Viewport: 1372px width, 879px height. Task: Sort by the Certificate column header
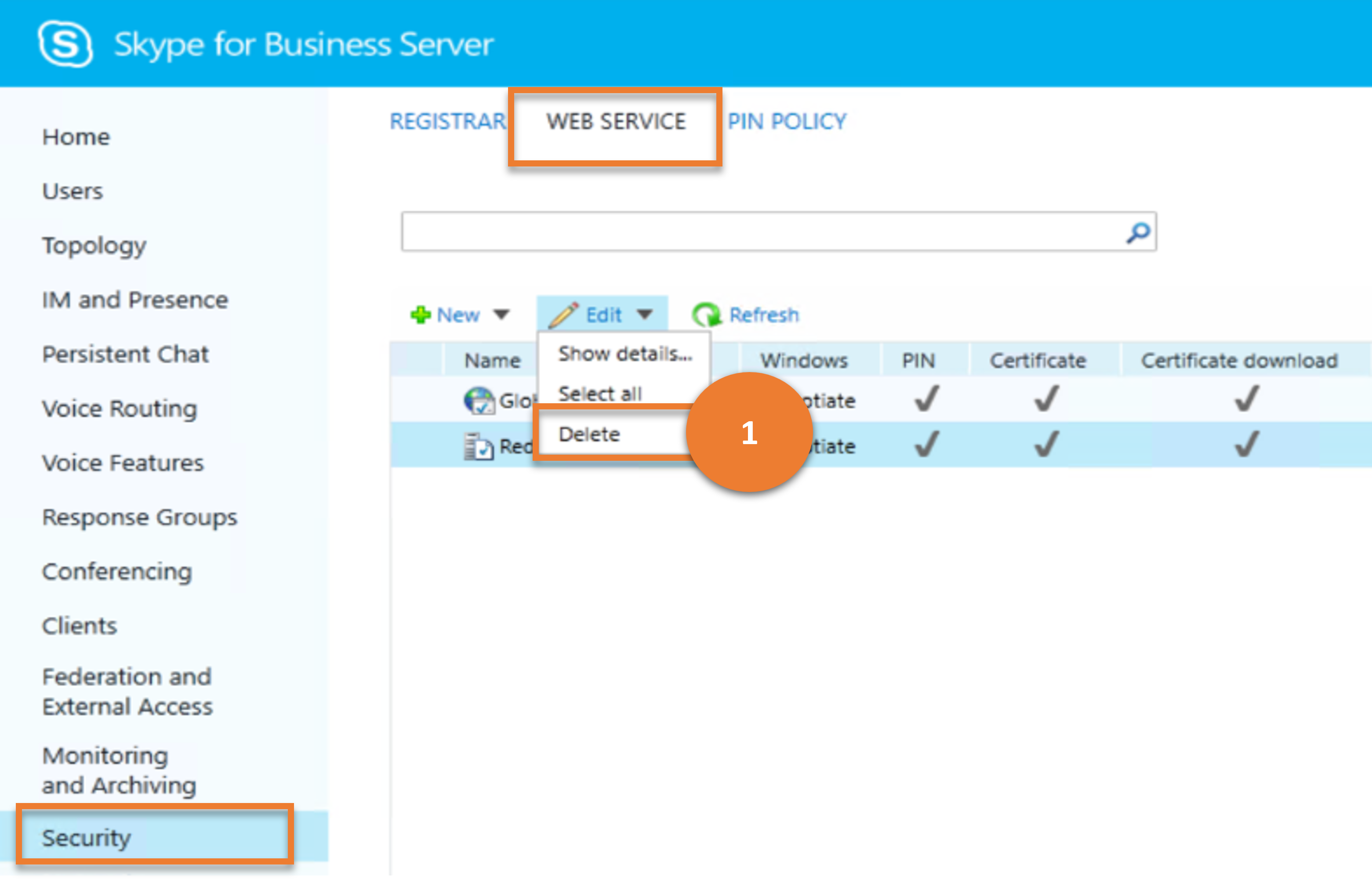1038,361
